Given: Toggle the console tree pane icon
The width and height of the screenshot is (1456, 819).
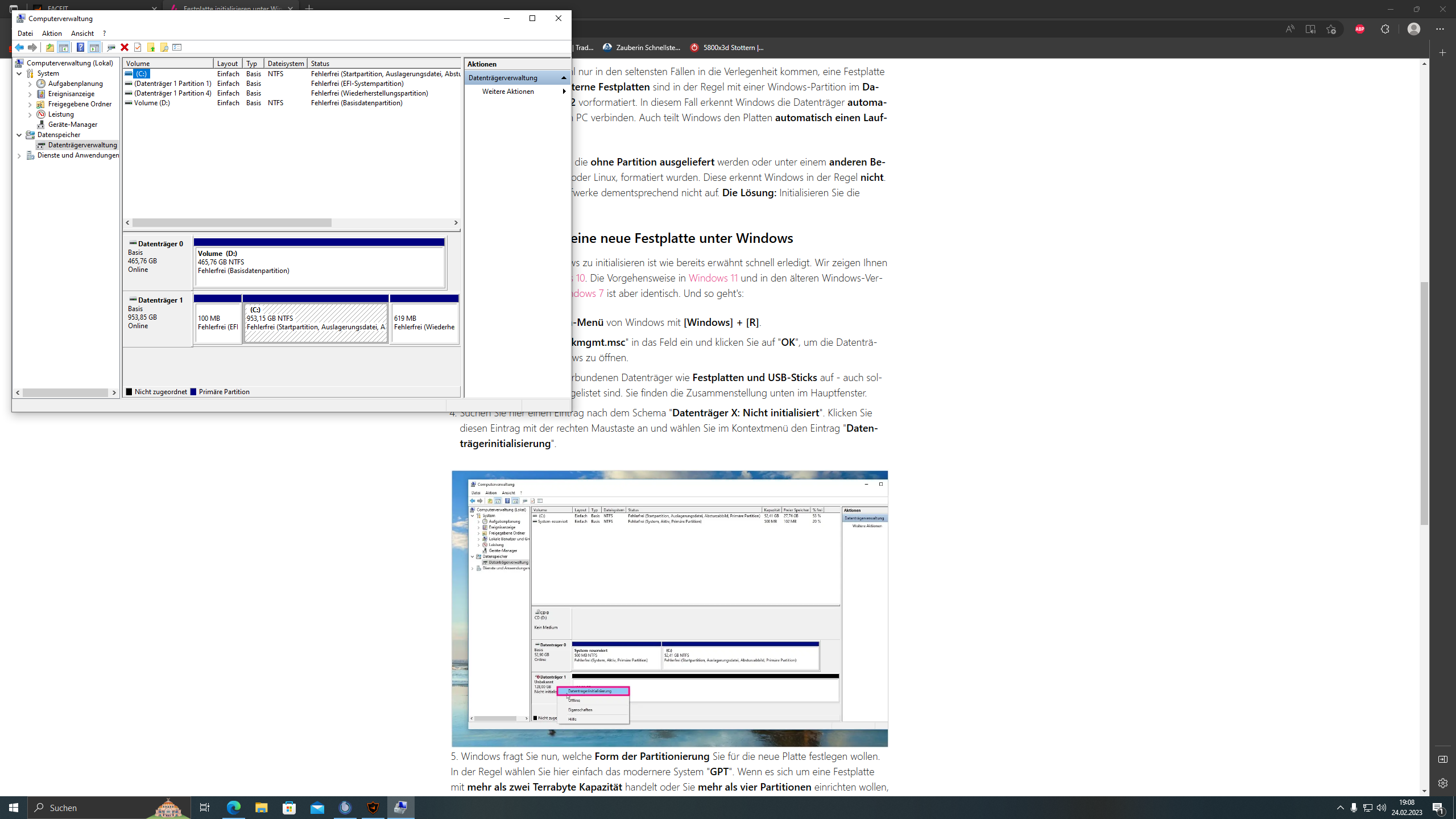Looking at the screenshot, I should click(64, 47).
